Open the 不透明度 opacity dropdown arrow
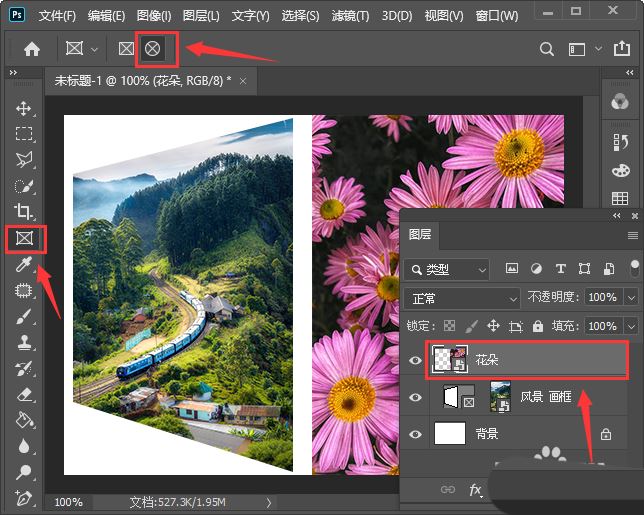Viewport: 644px width, 515px height. click(632, 297)
